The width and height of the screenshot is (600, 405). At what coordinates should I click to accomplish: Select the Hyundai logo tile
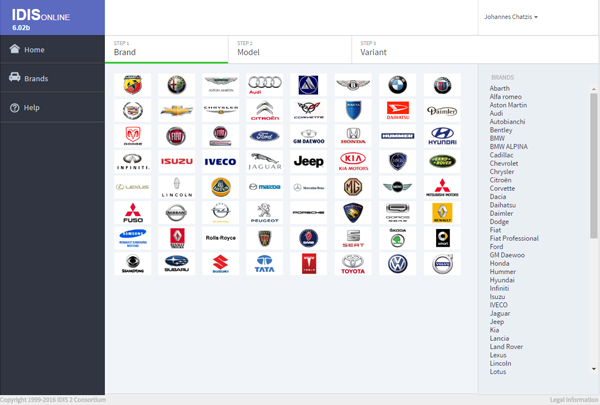[442, 136]
